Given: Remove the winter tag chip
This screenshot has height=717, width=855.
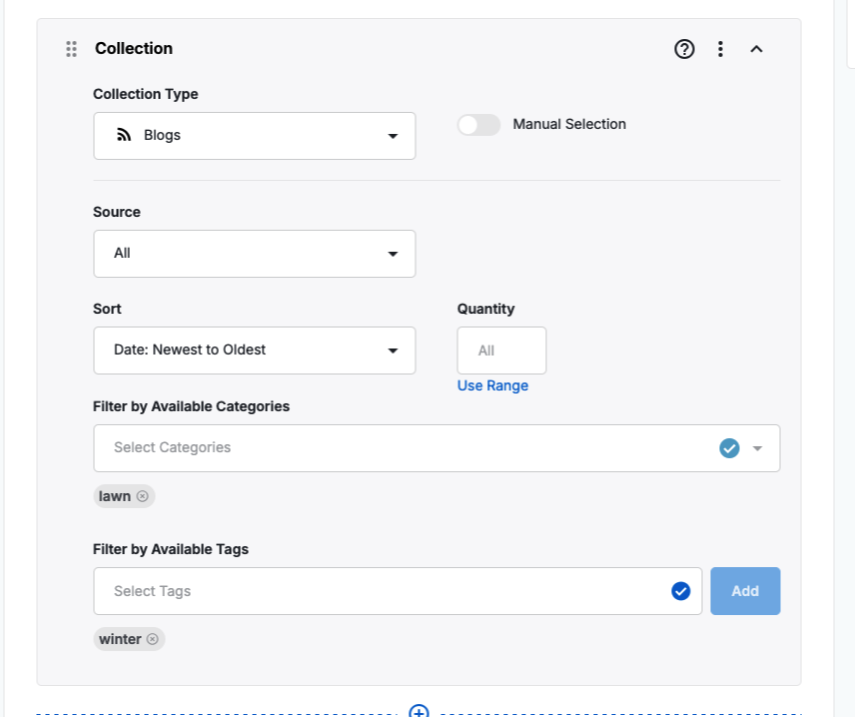Looking at the screenshot, I should coord(152,639).
